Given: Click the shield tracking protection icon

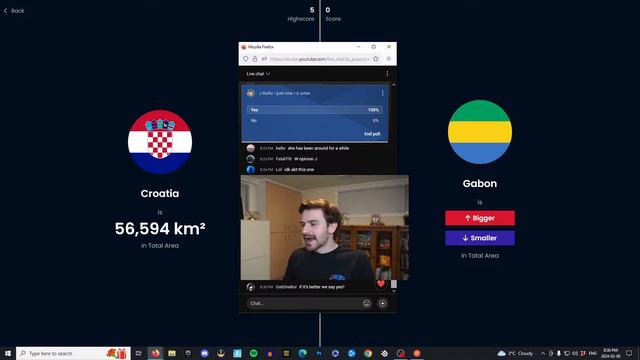Looking at the screenshot, I should (245, 59).
